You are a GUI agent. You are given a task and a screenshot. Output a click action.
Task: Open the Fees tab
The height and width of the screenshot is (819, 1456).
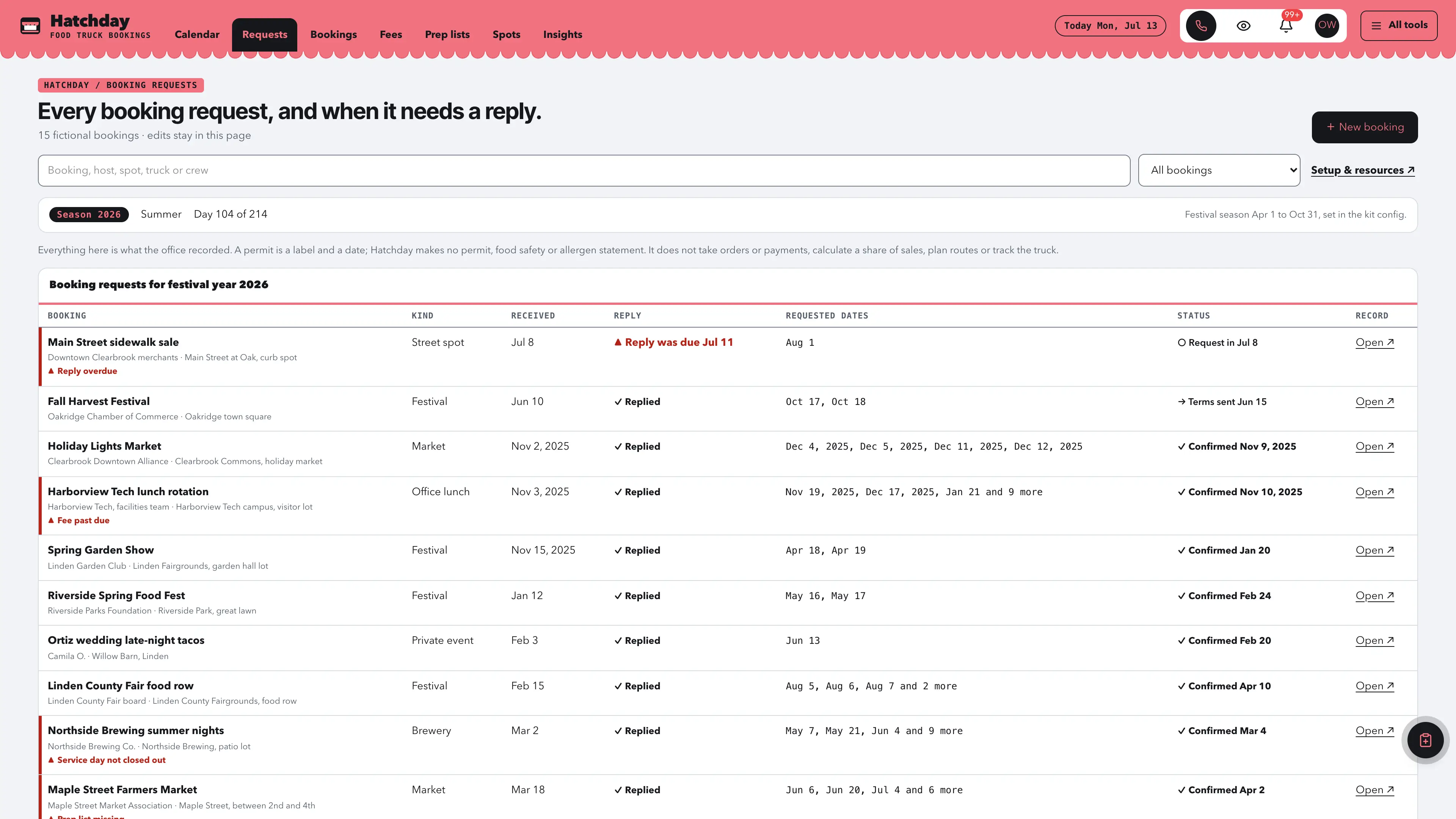(391, 35)
